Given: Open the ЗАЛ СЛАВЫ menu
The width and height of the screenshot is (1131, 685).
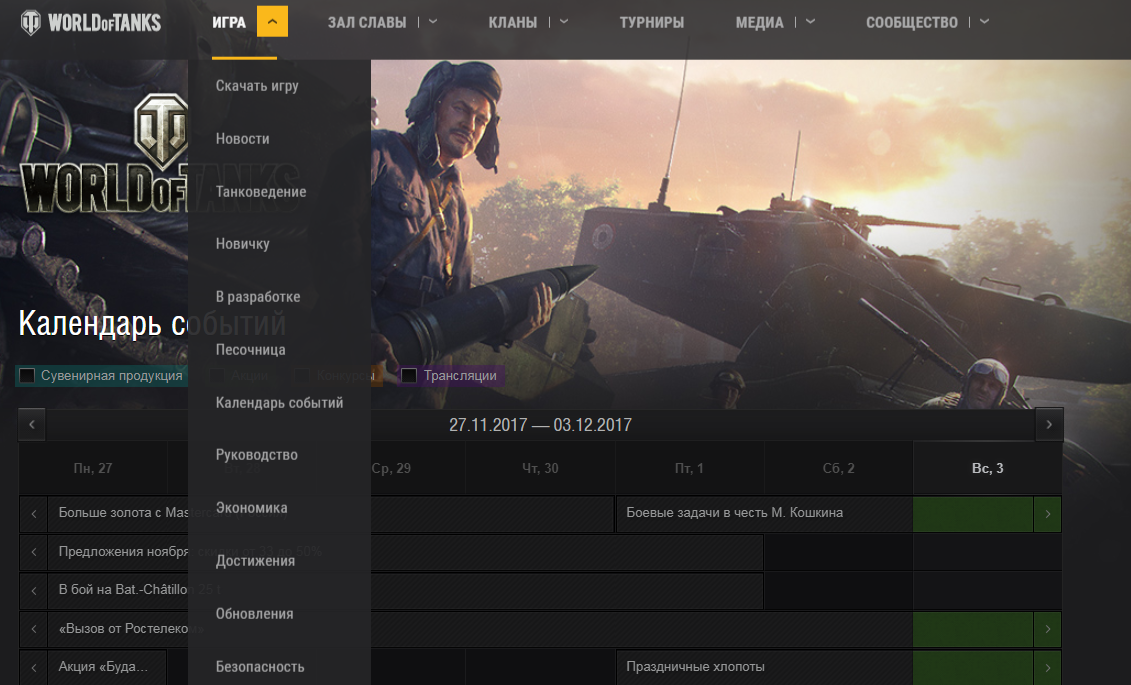Looking at the screenshot, I should [367, 22].
